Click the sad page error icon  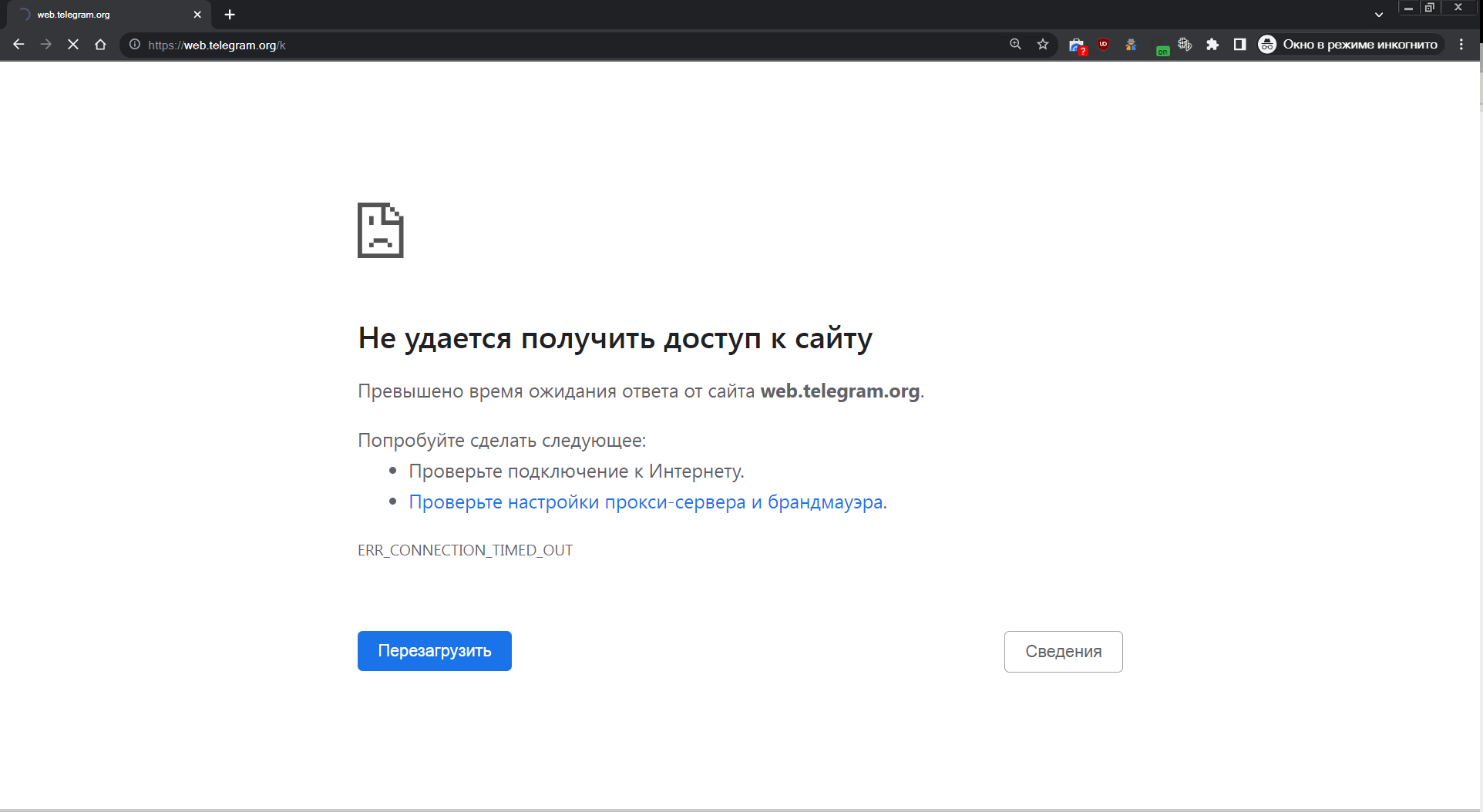tap(381, 230)
